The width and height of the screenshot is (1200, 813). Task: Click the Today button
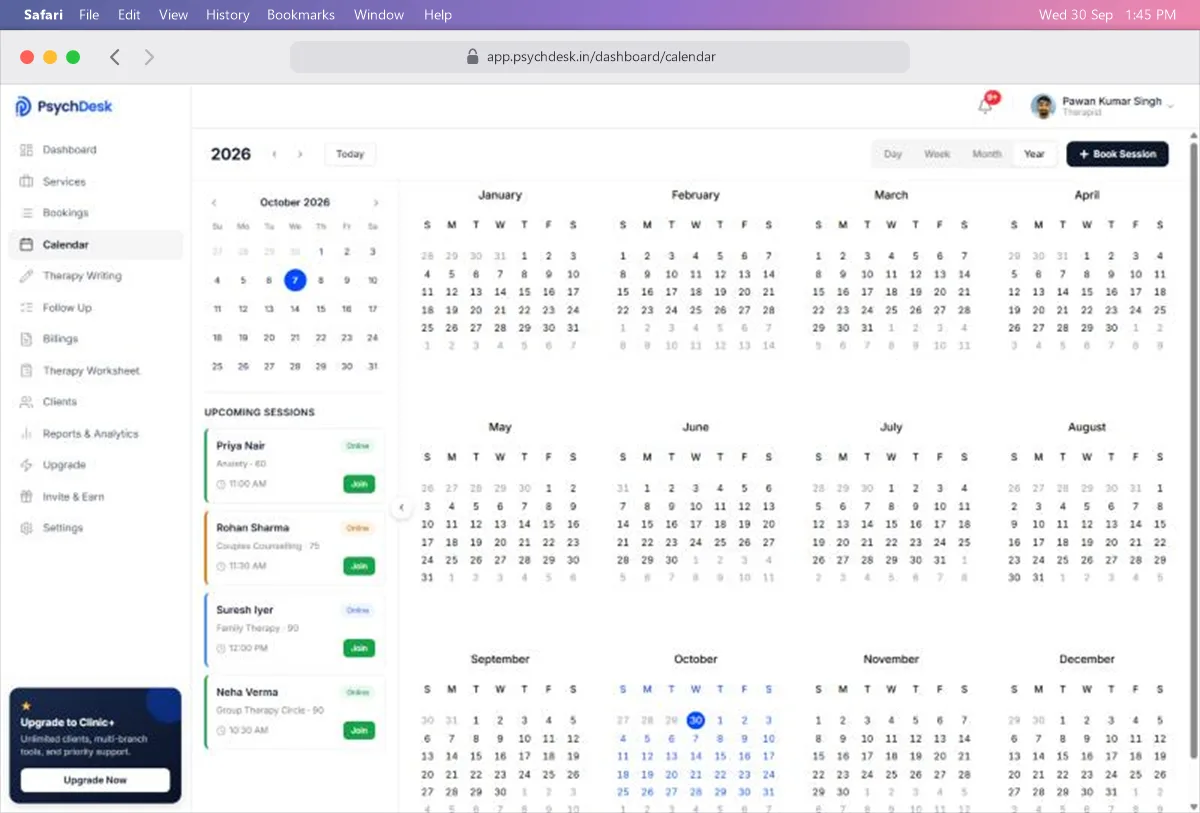tap(350, 154)
